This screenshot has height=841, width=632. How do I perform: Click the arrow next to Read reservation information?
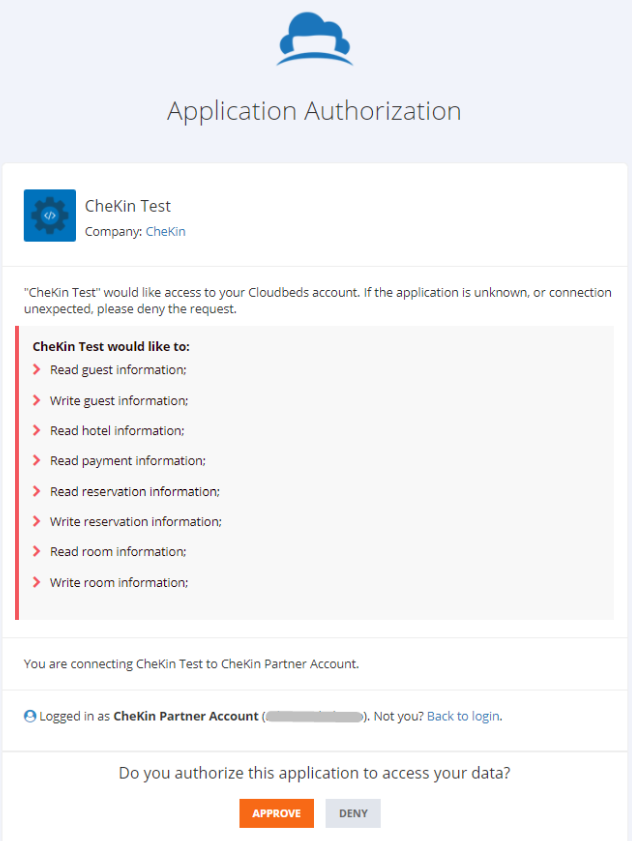36,491
